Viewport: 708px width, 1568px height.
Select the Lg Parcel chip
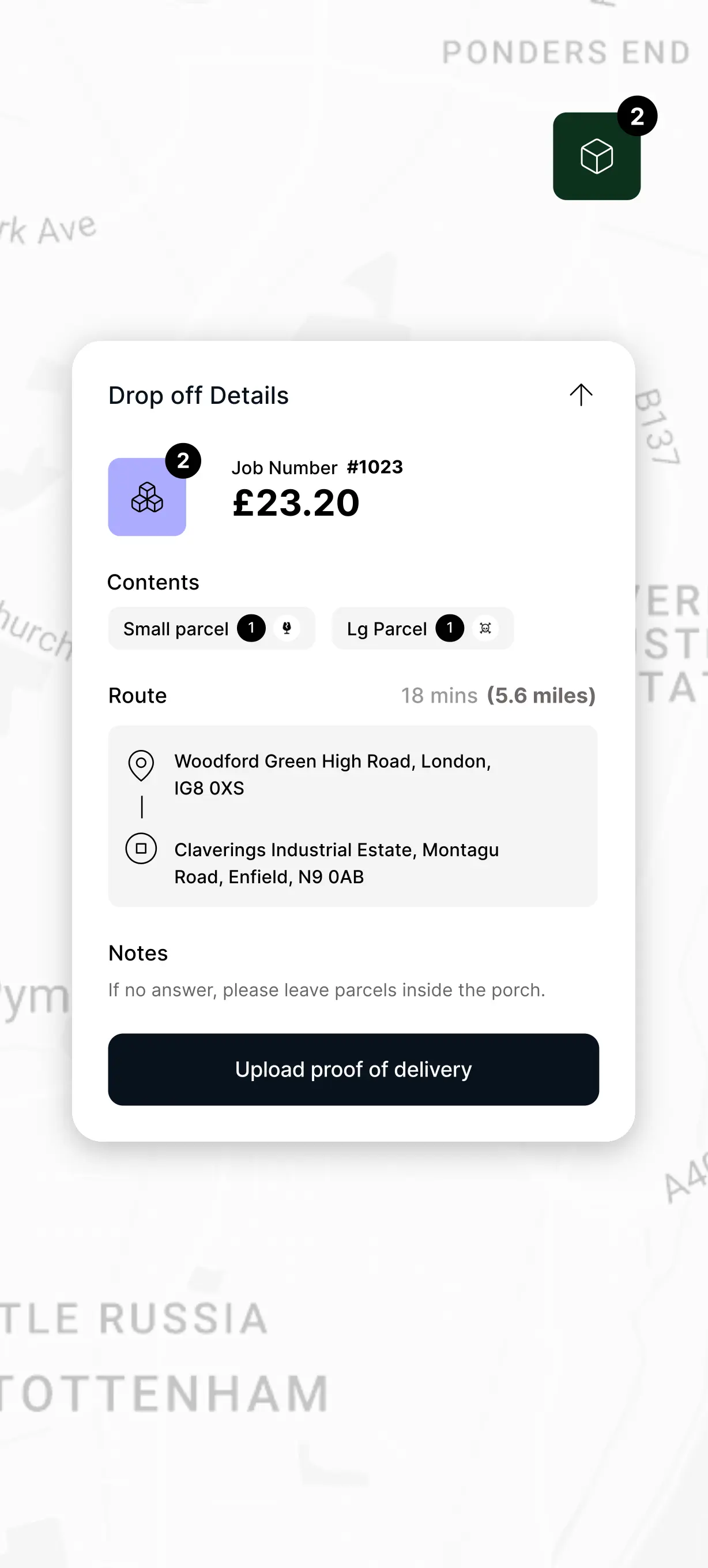click(x=387, y=629)
